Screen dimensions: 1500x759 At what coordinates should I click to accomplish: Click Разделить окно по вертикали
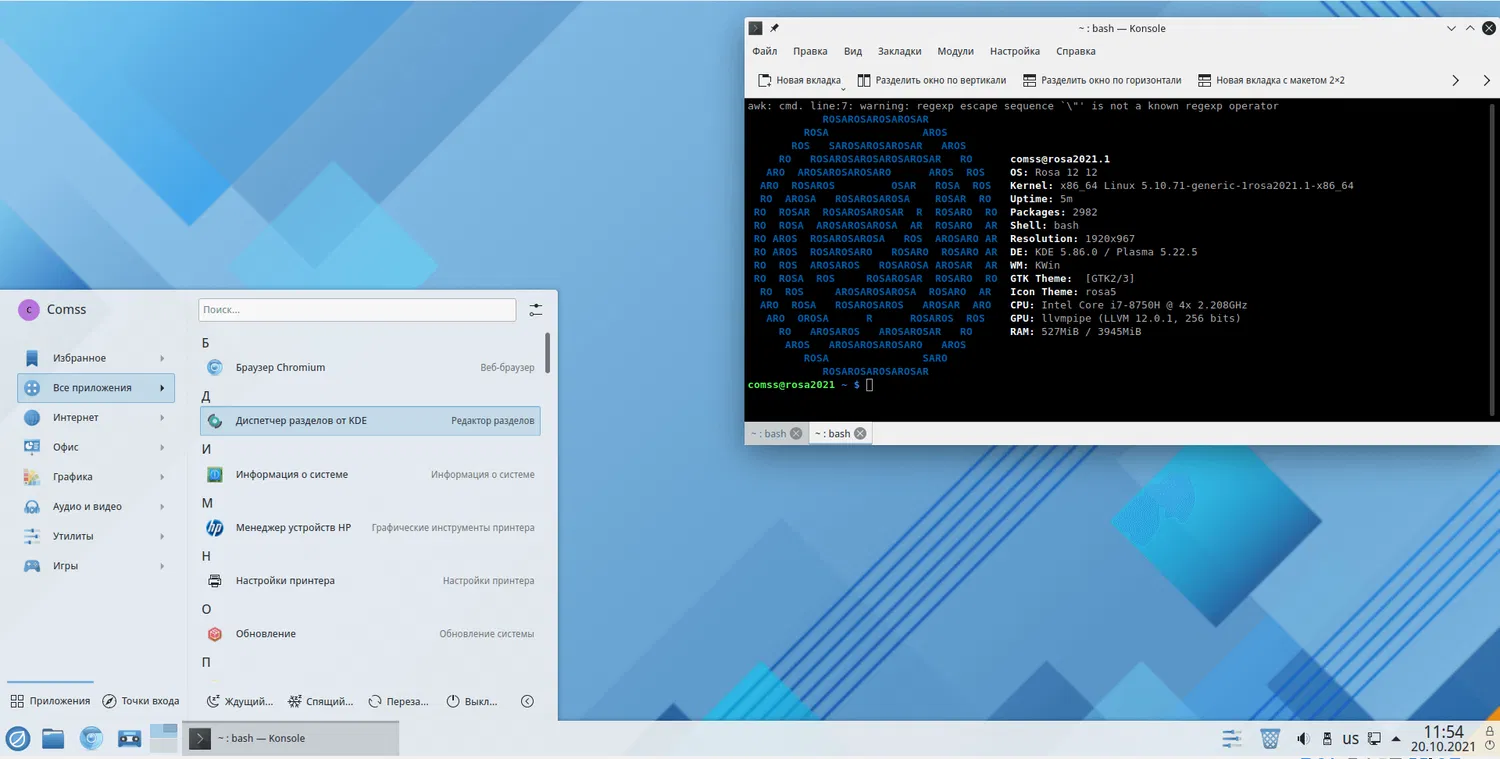click(932, 80)
